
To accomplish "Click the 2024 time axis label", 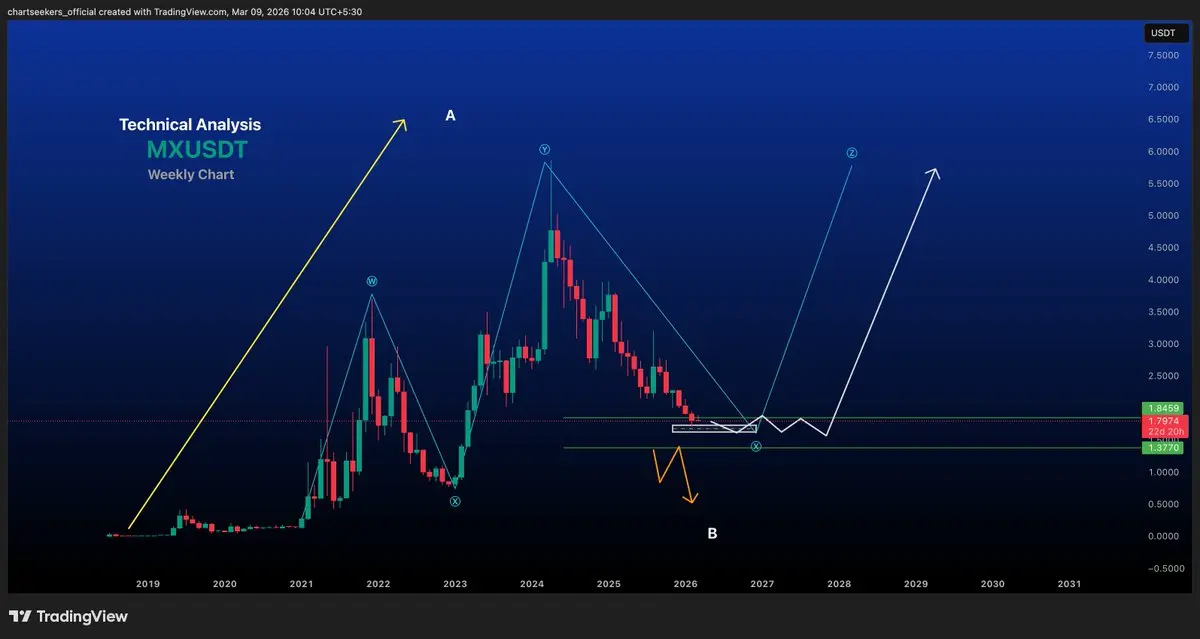I will coord(532,583).
